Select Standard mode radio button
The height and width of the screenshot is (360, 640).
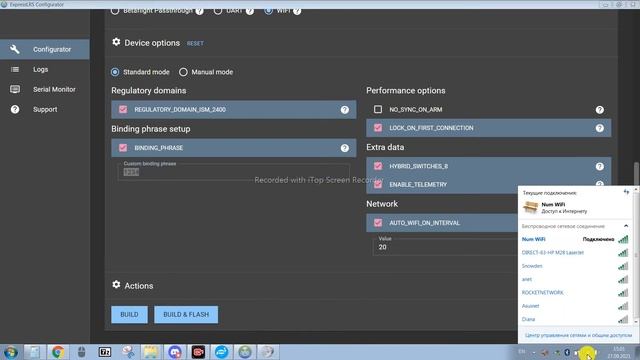tap(115, 72)
